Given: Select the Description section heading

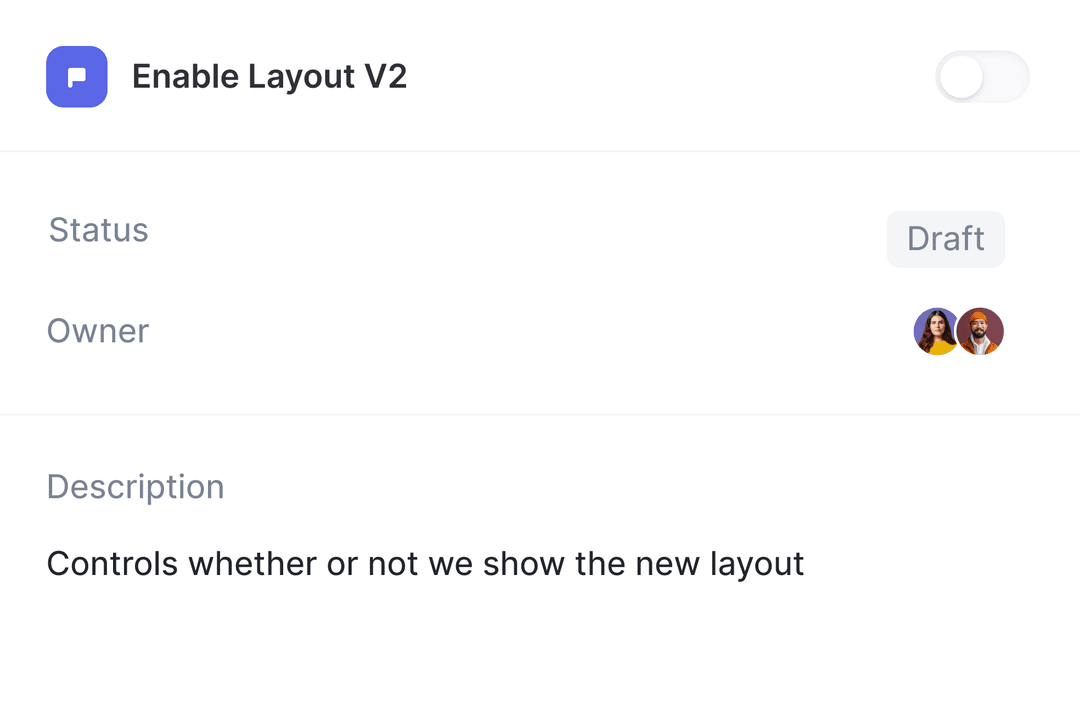Looking at the screenshot, I should click(x=135, y=487).
